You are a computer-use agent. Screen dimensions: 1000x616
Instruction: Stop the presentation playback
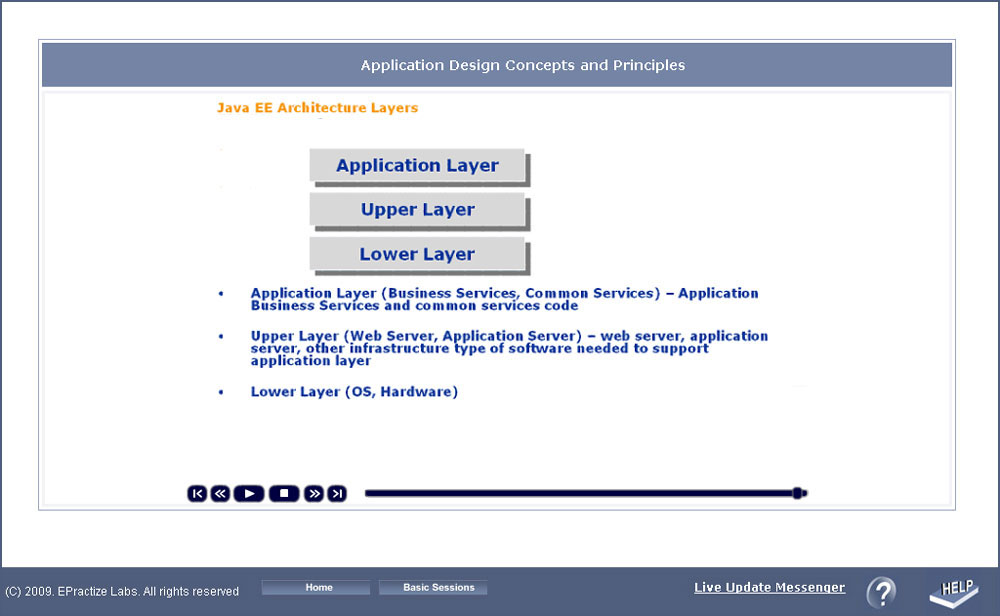284,494
